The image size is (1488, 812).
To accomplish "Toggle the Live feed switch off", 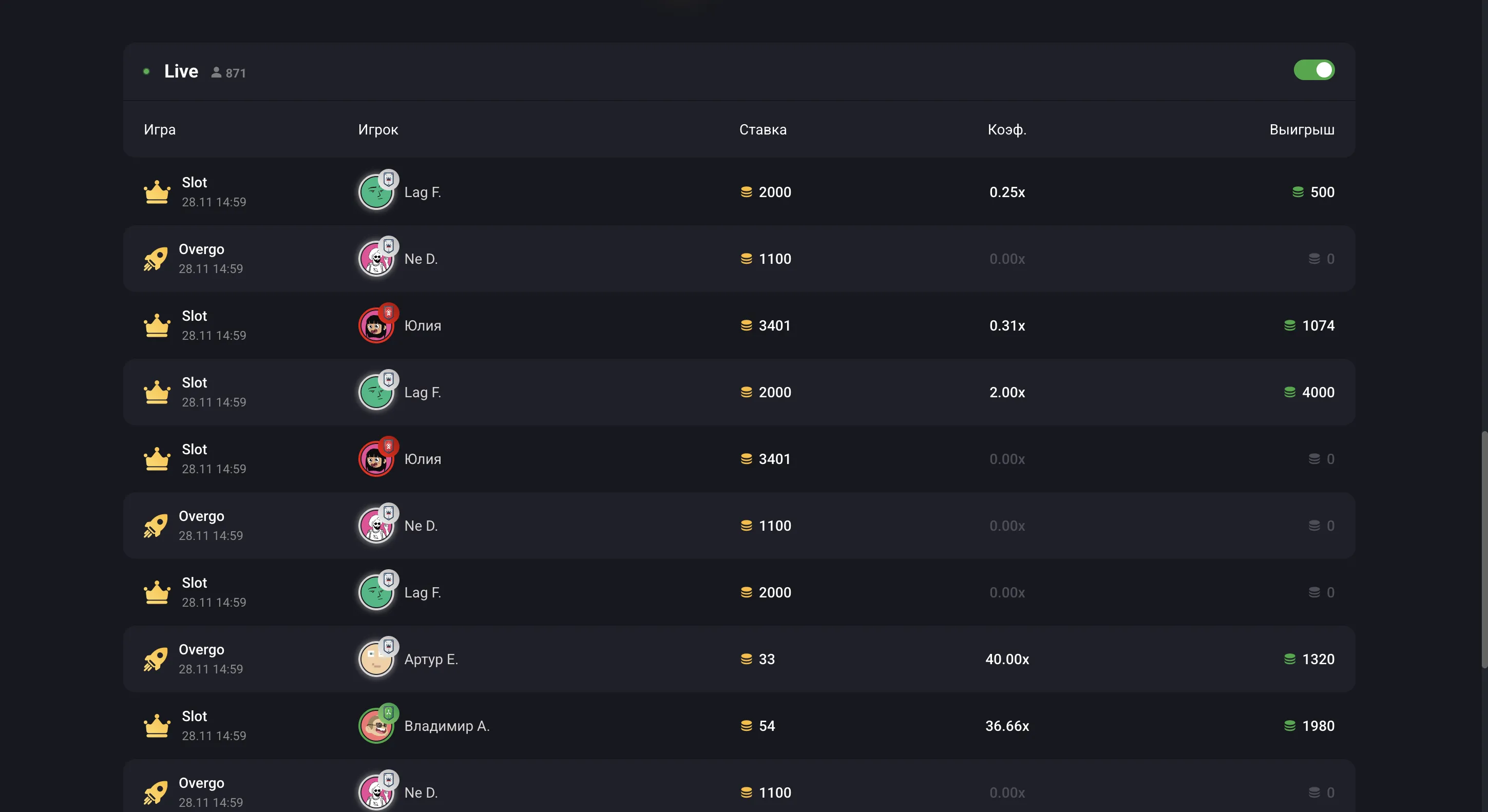I will click(1313, 70).
